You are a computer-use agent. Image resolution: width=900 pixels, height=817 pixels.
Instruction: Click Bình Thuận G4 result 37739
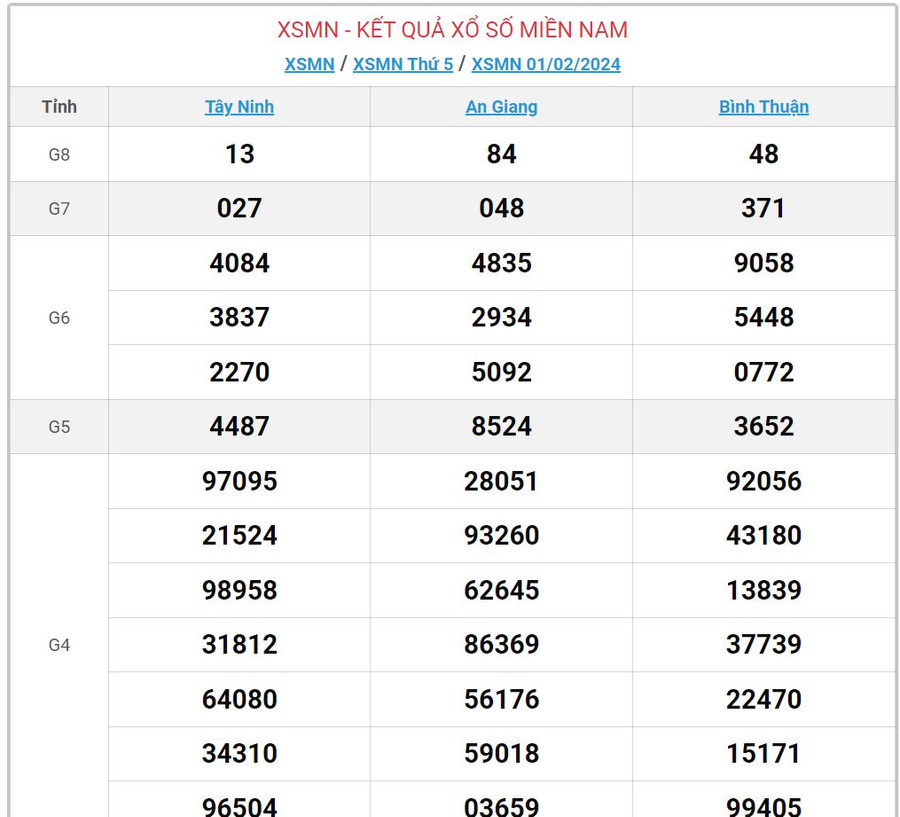pos(763,645)
